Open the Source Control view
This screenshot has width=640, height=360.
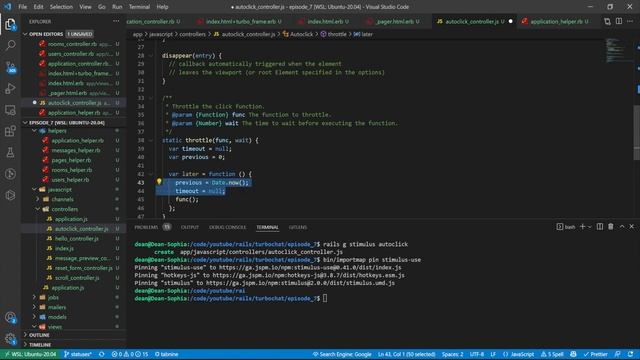[x=10, y=67]
